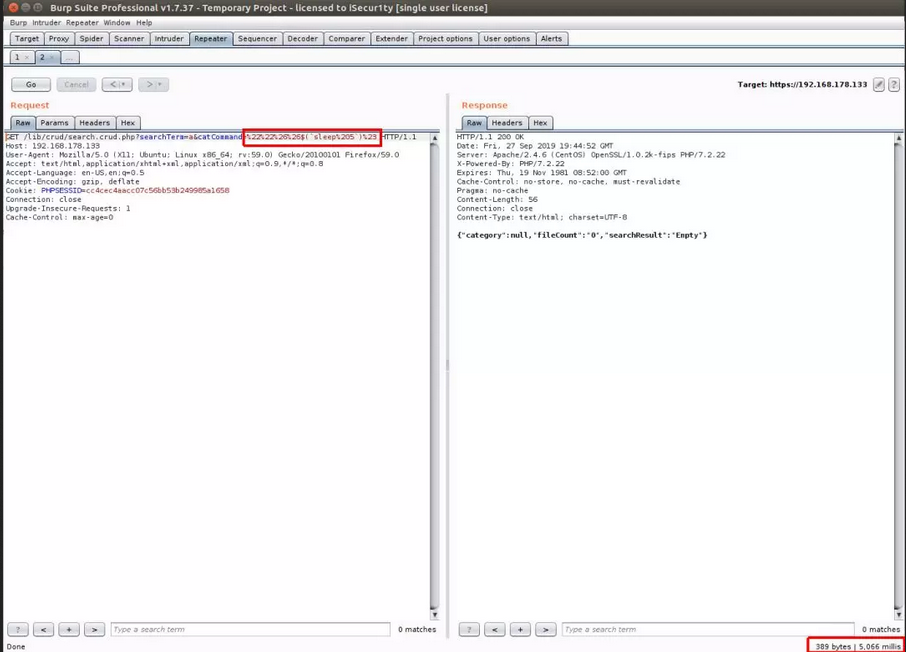Click request search next match button
This screenshot has height=652, width=906.
94,630
